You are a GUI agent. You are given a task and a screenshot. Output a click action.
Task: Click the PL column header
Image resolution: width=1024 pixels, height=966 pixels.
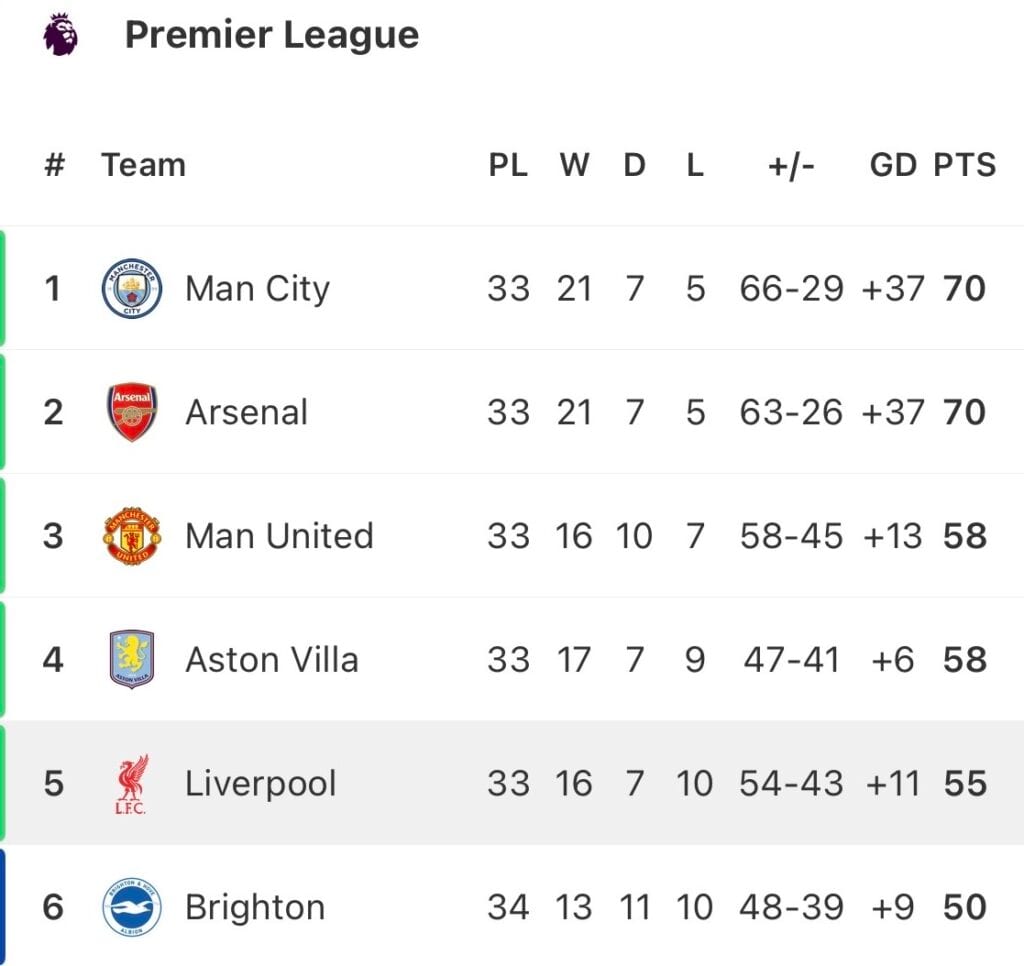tap(508, 165)
